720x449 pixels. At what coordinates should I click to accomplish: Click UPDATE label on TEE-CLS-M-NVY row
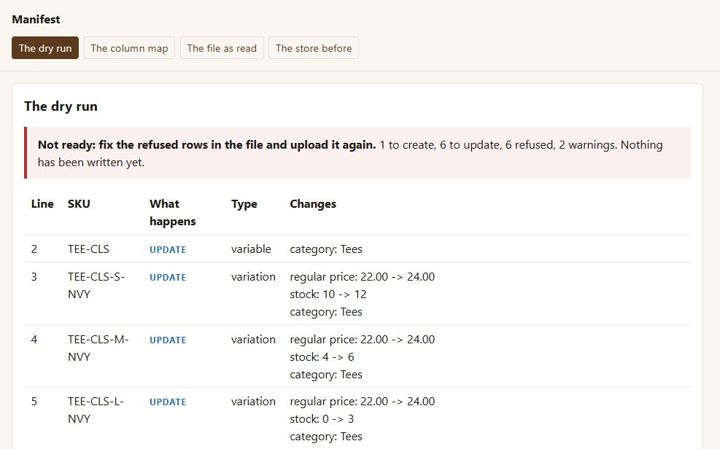point(168,340)
